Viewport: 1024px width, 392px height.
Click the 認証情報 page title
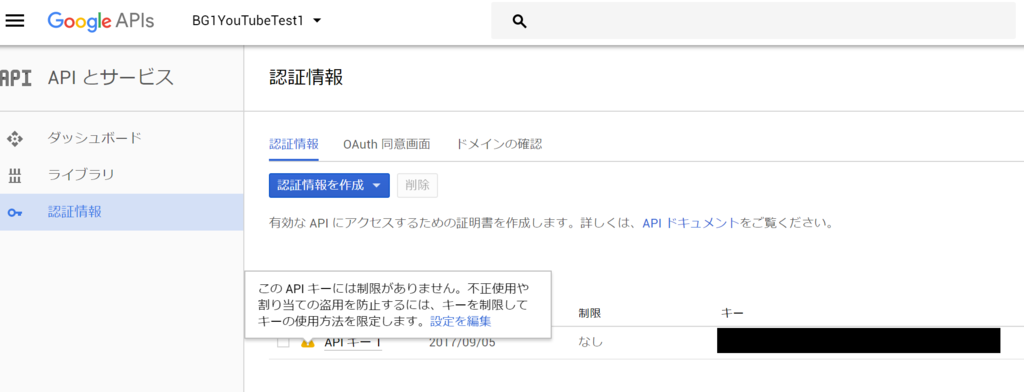306,78
